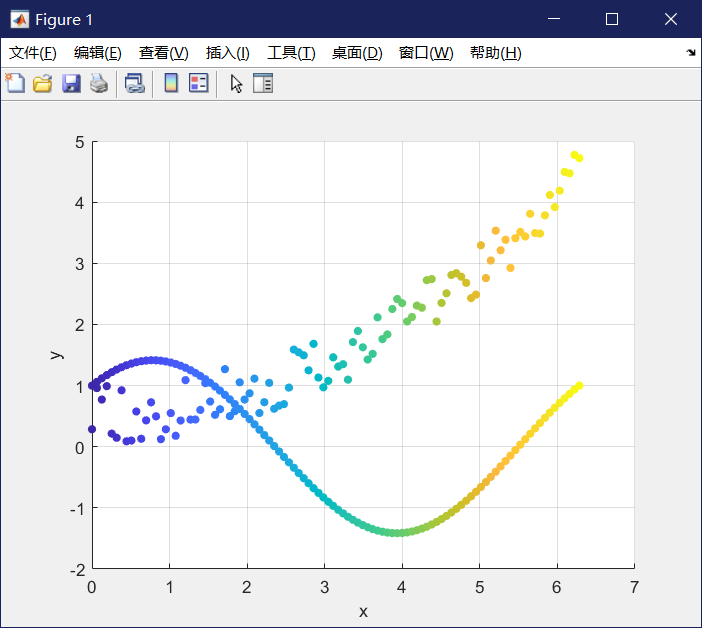Maximize the Figure 1 window
Screen dimensions: 702x628
coord(612,19)
